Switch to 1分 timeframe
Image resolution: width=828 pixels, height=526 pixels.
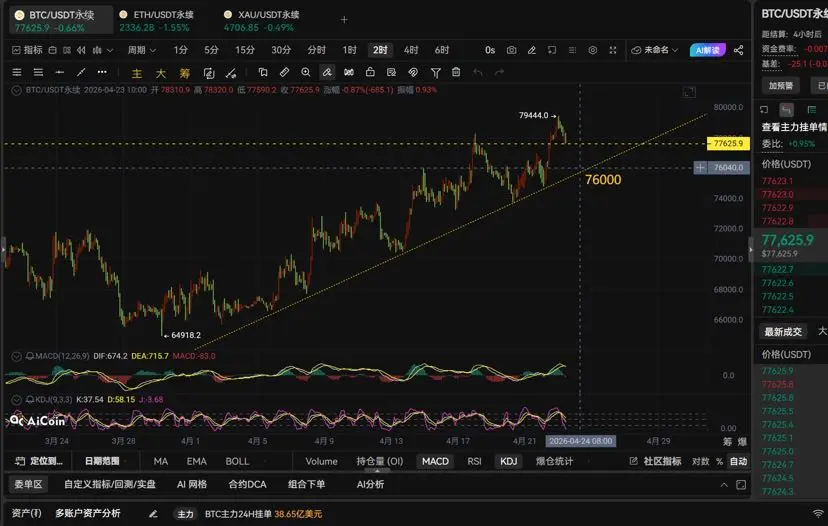click(181, 50)
